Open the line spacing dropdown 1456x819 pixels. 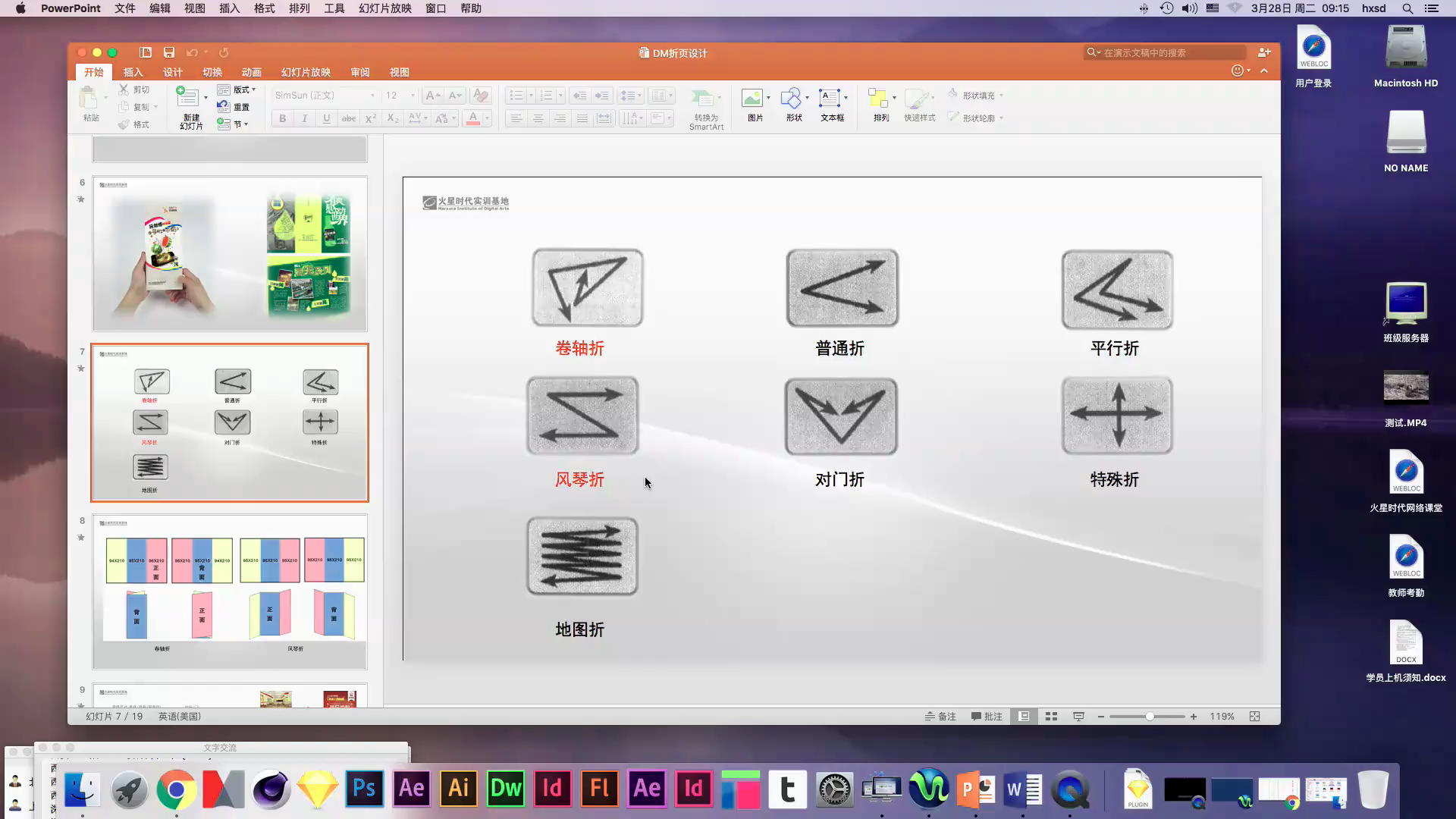tap(631, 96)
